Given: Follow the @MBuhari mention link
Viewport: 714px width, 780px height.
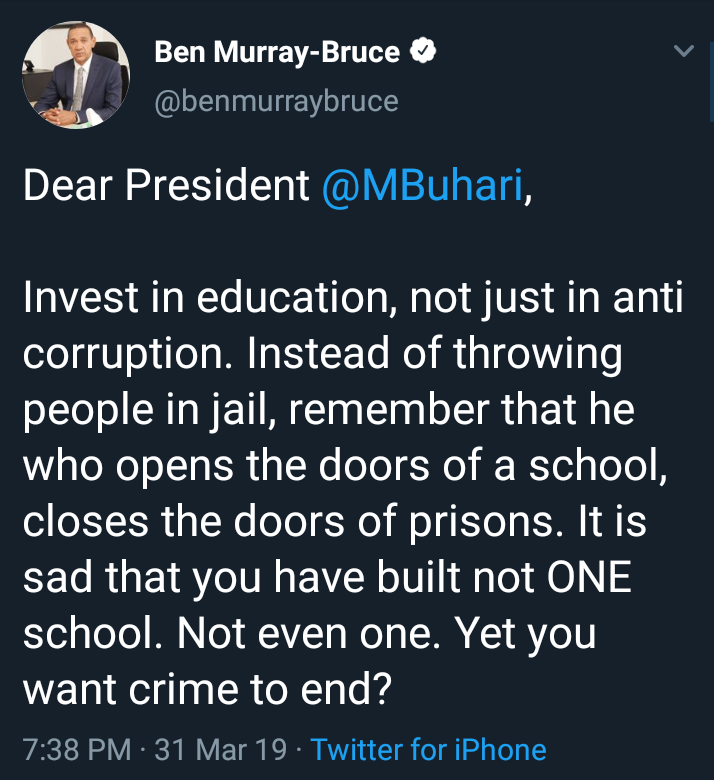Looking at the screenshot, I should coord(422,187).
